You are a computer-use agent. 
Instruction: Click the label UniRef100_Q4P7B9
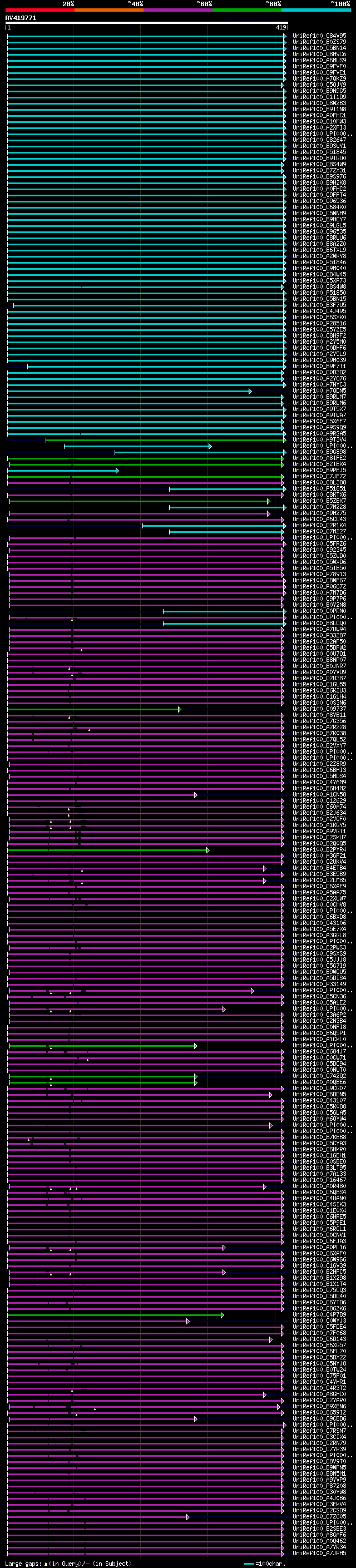319,1315
